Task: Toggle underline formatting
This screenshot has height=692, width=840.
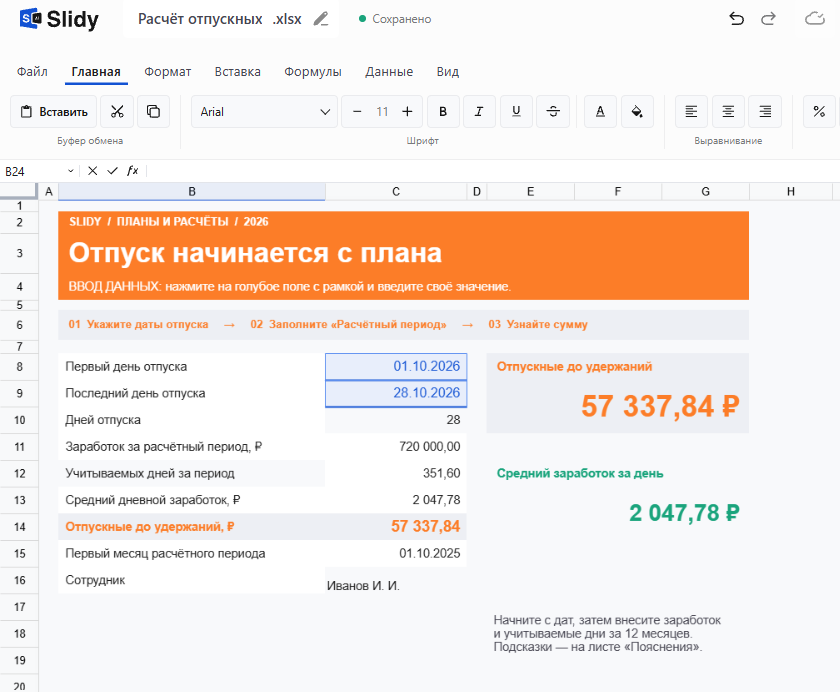Action: coord(516,111)
